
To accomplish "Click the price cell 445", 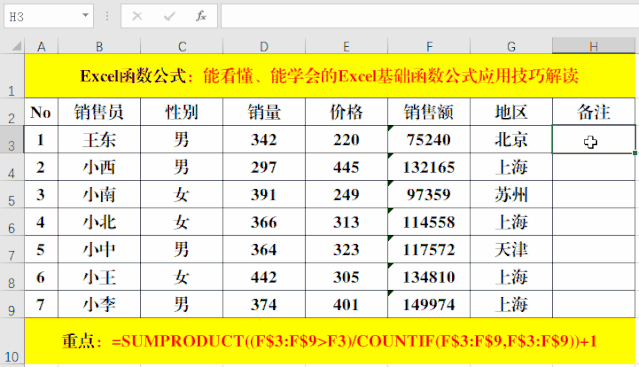I will point(346,167).
